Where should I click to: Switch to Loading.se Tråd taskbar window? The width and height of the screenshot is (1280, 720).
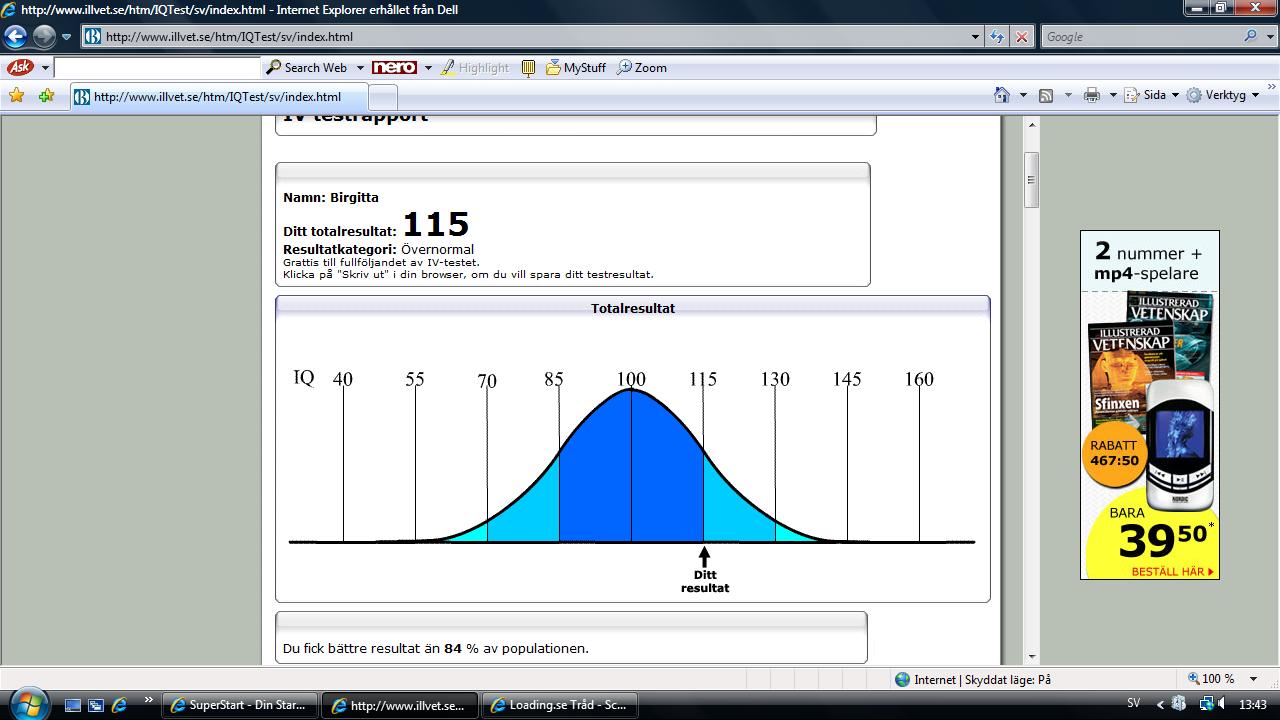[560, 705]
